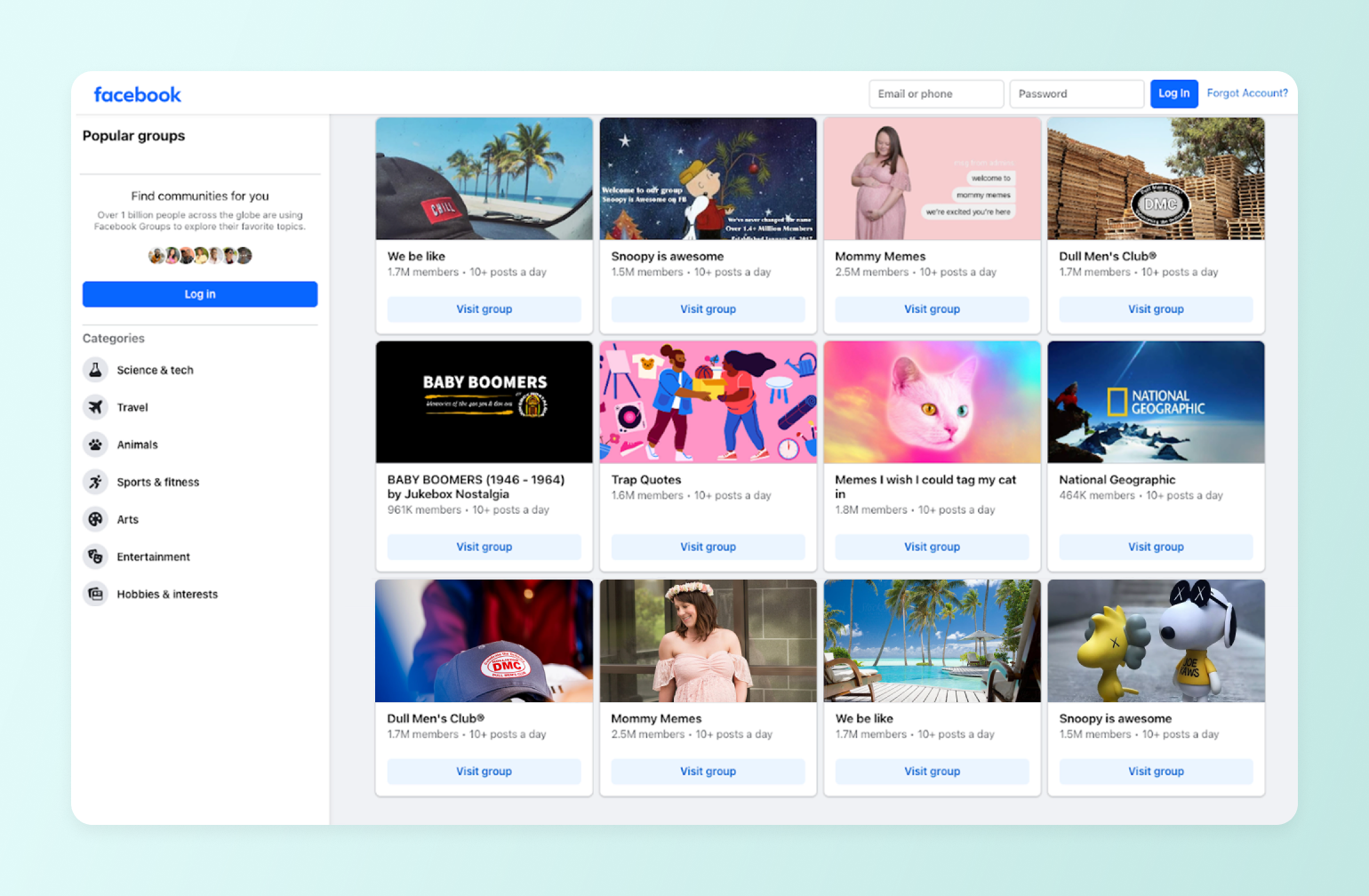
Task: Open the National Geographic banner image
Action: coord(1157,402)
